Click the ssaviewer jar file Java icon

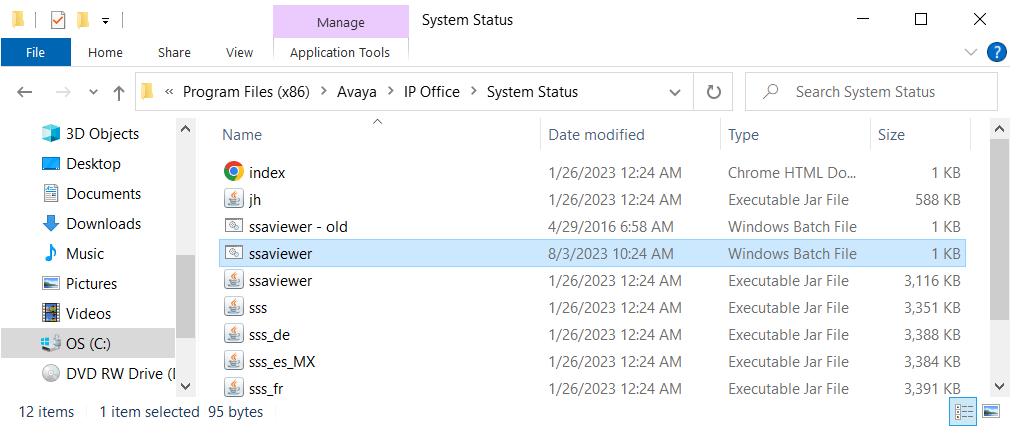coord(233,280)
